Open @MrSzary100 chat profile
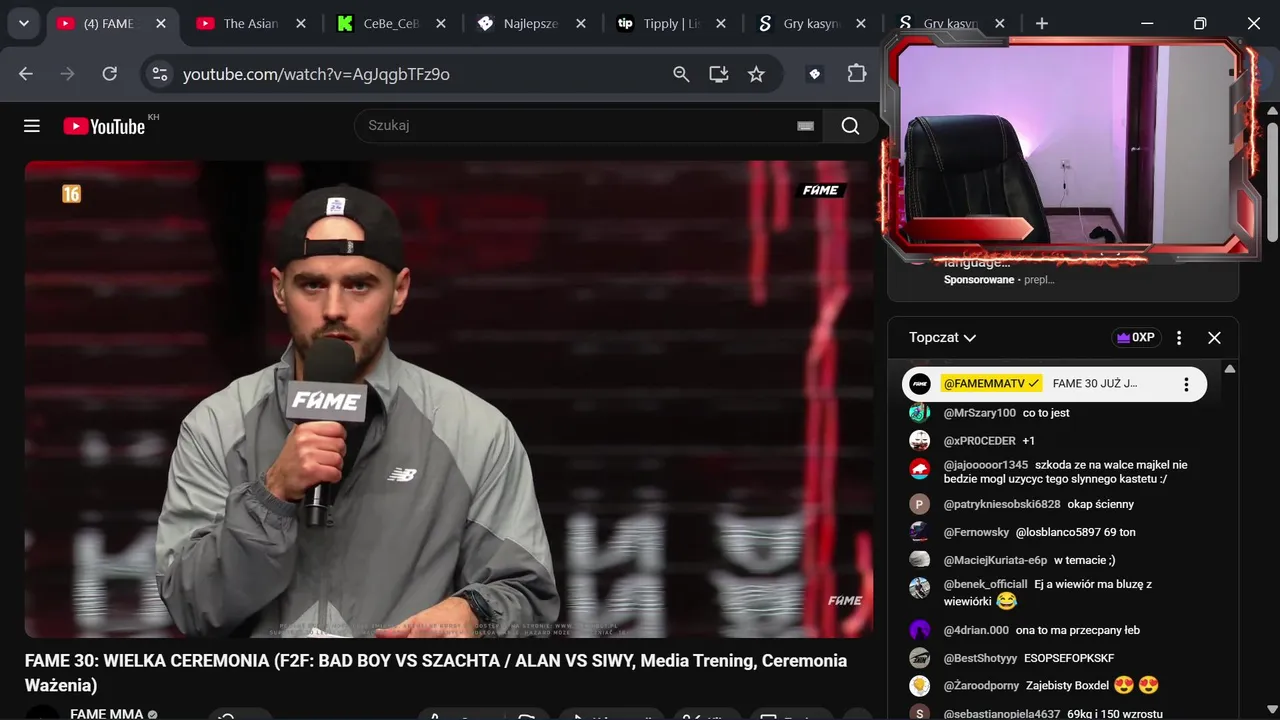The image size is (1280, 720). click(x=979, y=413)
